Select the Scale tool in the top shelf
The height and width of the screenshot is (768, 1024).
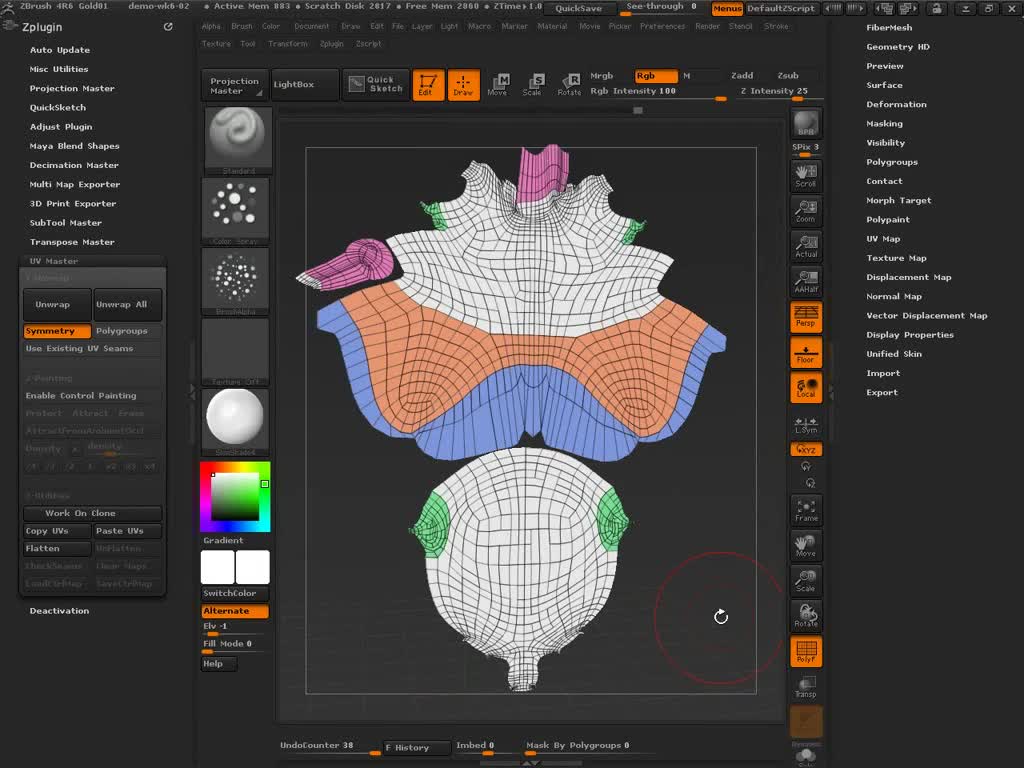[532, 85]
